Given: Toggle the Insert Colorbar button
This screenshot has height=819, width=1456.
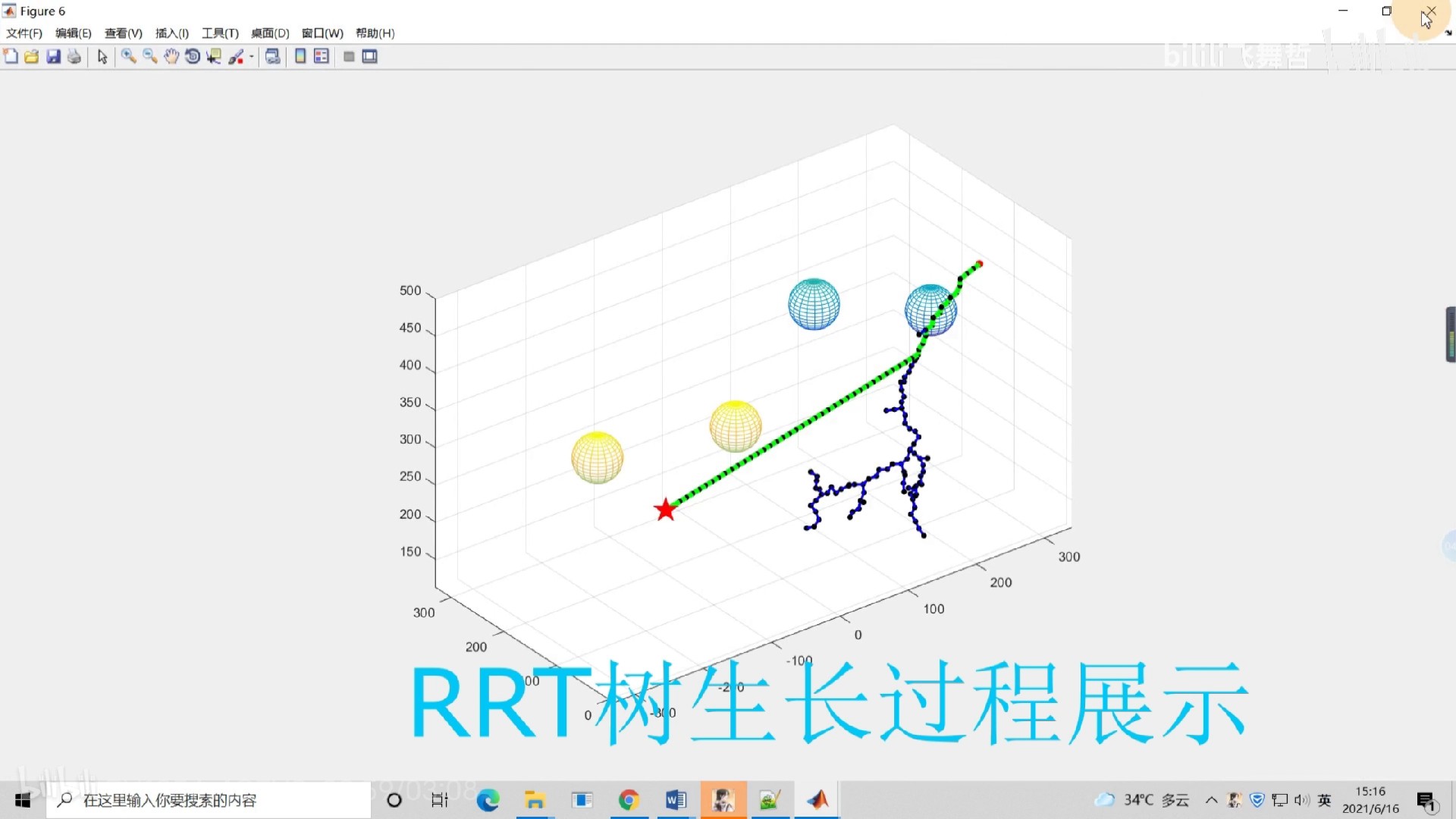Looking at the screenshot, I should [300, 57].
